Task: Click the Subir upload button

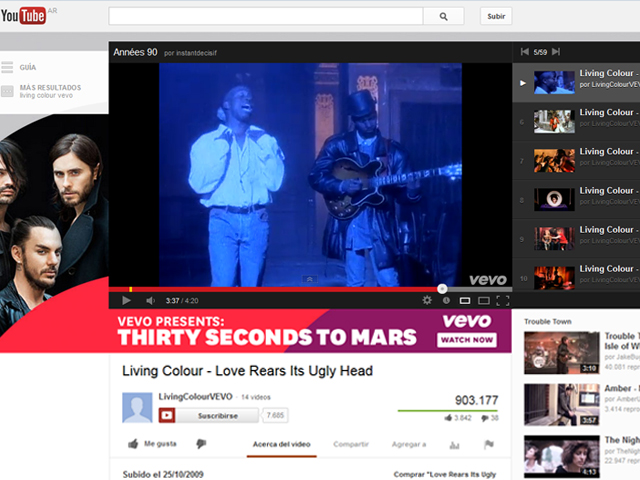Action: click(496, 16)
